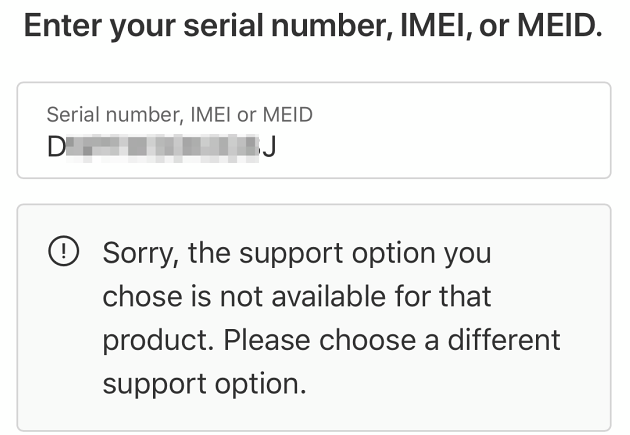Viewport: 630px width, 435px height.
Task: Click the word "Sorry," in the error
Action: click(x=140, y=253)
